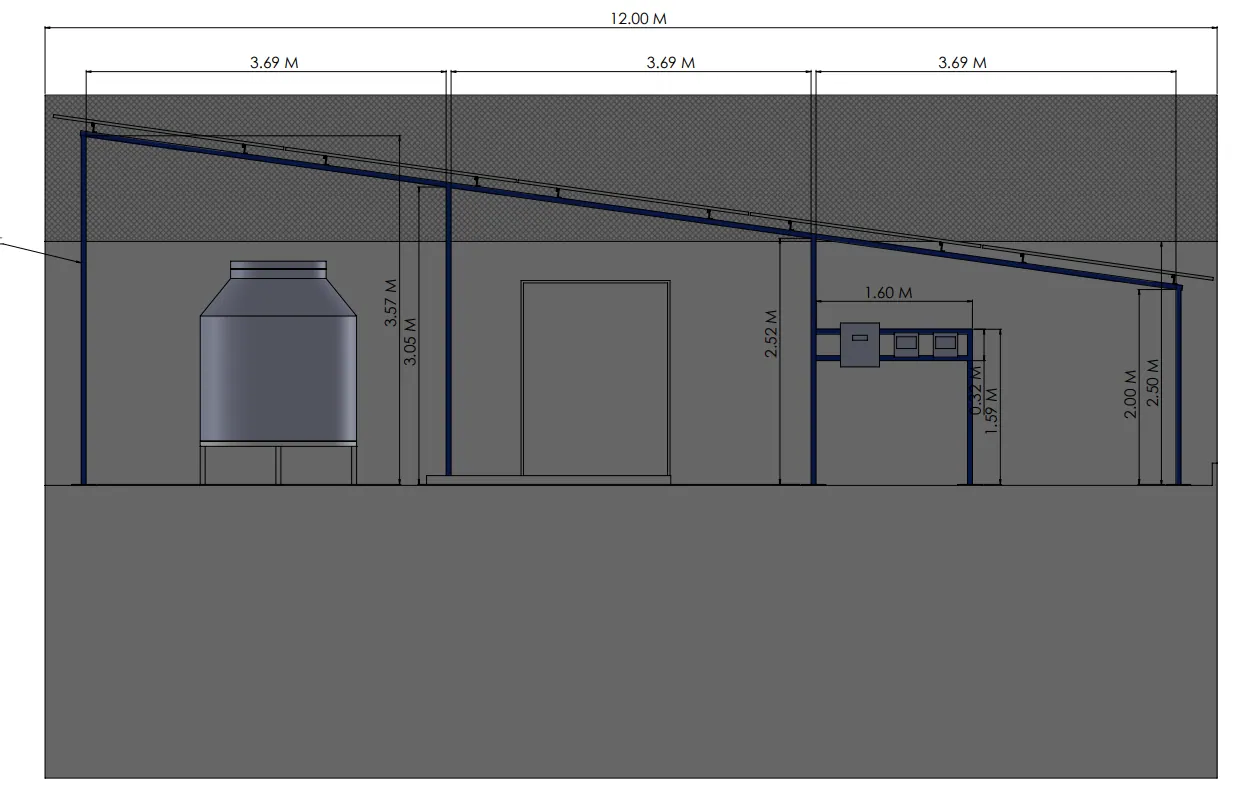
Task: Select the 2.00 M height dimension label
Action: [1131, 395]
